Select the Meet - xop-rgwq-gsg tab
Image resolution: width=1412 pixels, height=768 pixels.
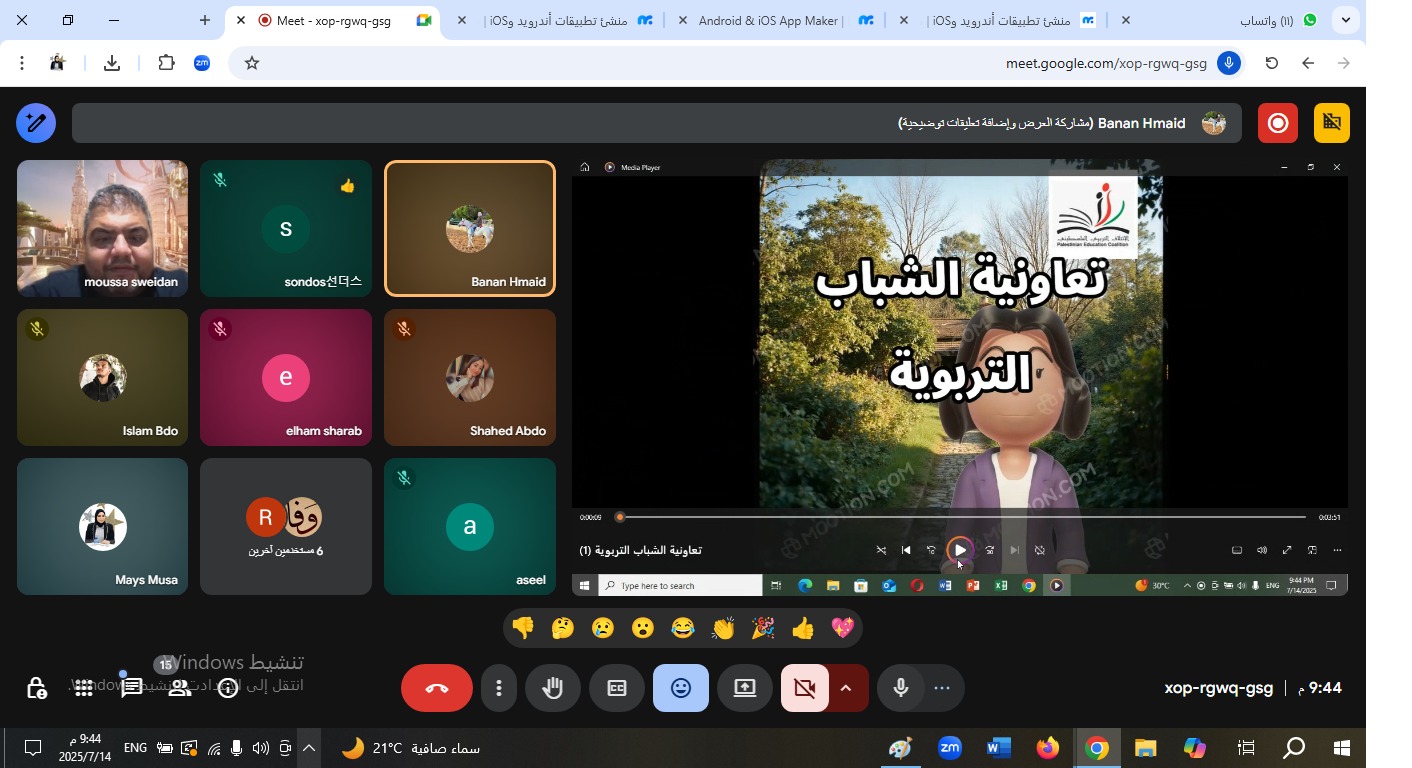pos(334,20)
